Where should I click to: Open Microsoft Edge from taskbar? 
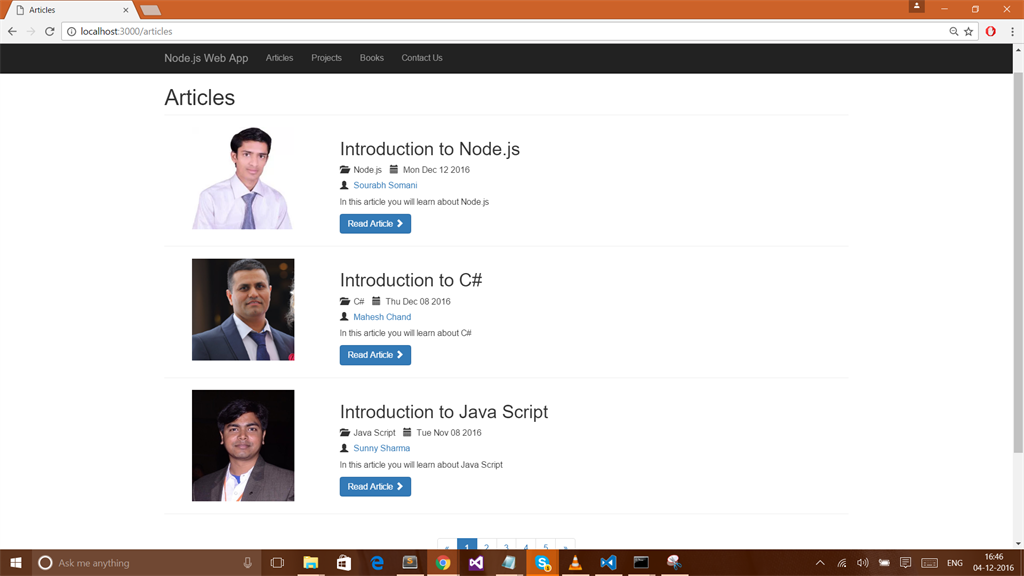(377, 563)
